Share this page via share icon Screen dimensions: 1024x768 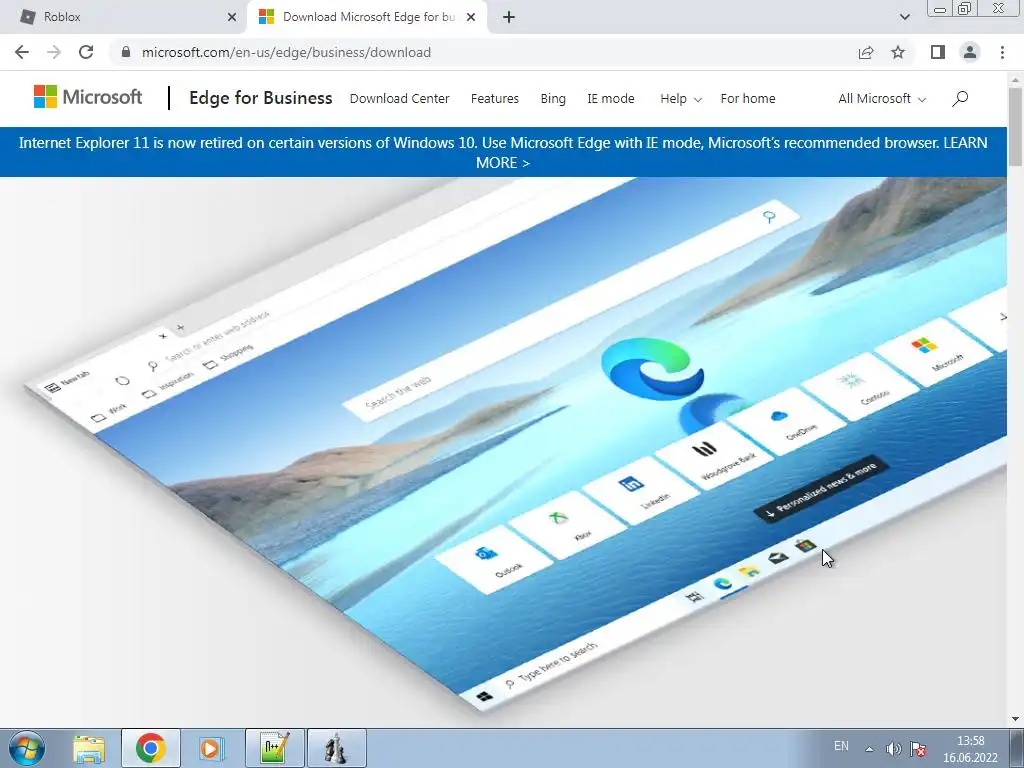pyautogui.click(x=866, y=52)
